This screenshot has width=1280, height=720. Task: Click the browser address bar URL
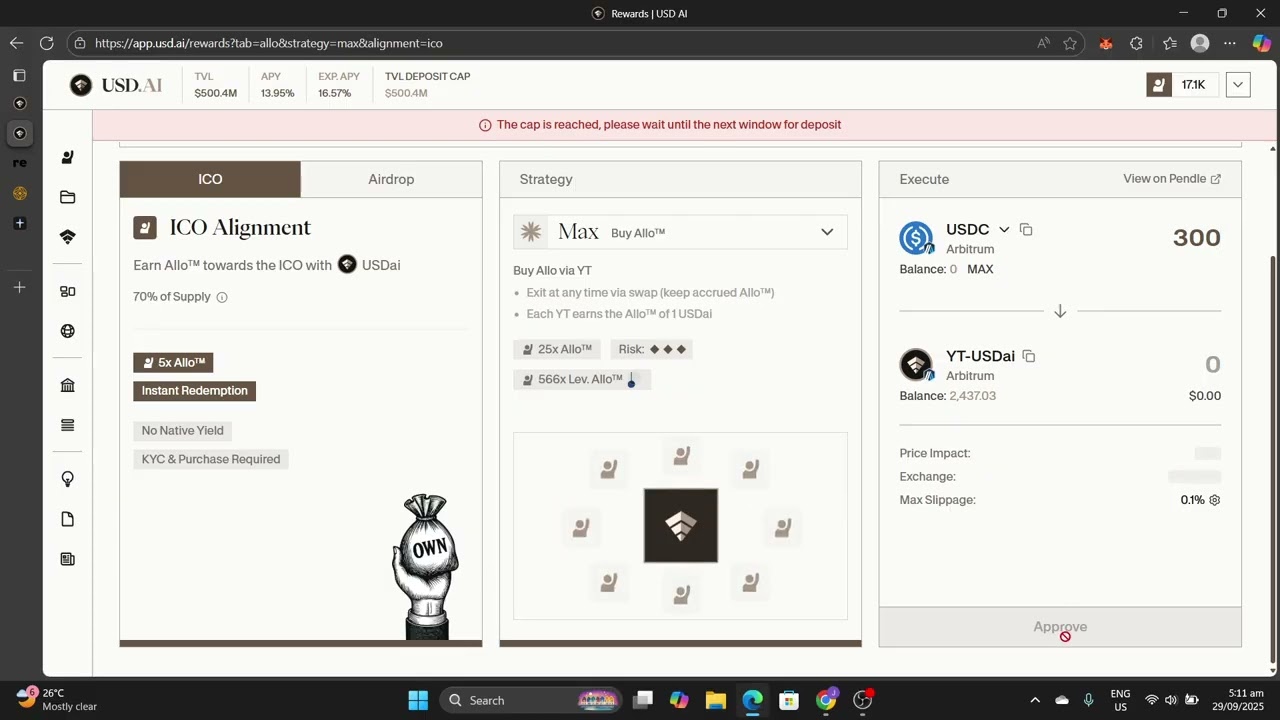[269, 43]
